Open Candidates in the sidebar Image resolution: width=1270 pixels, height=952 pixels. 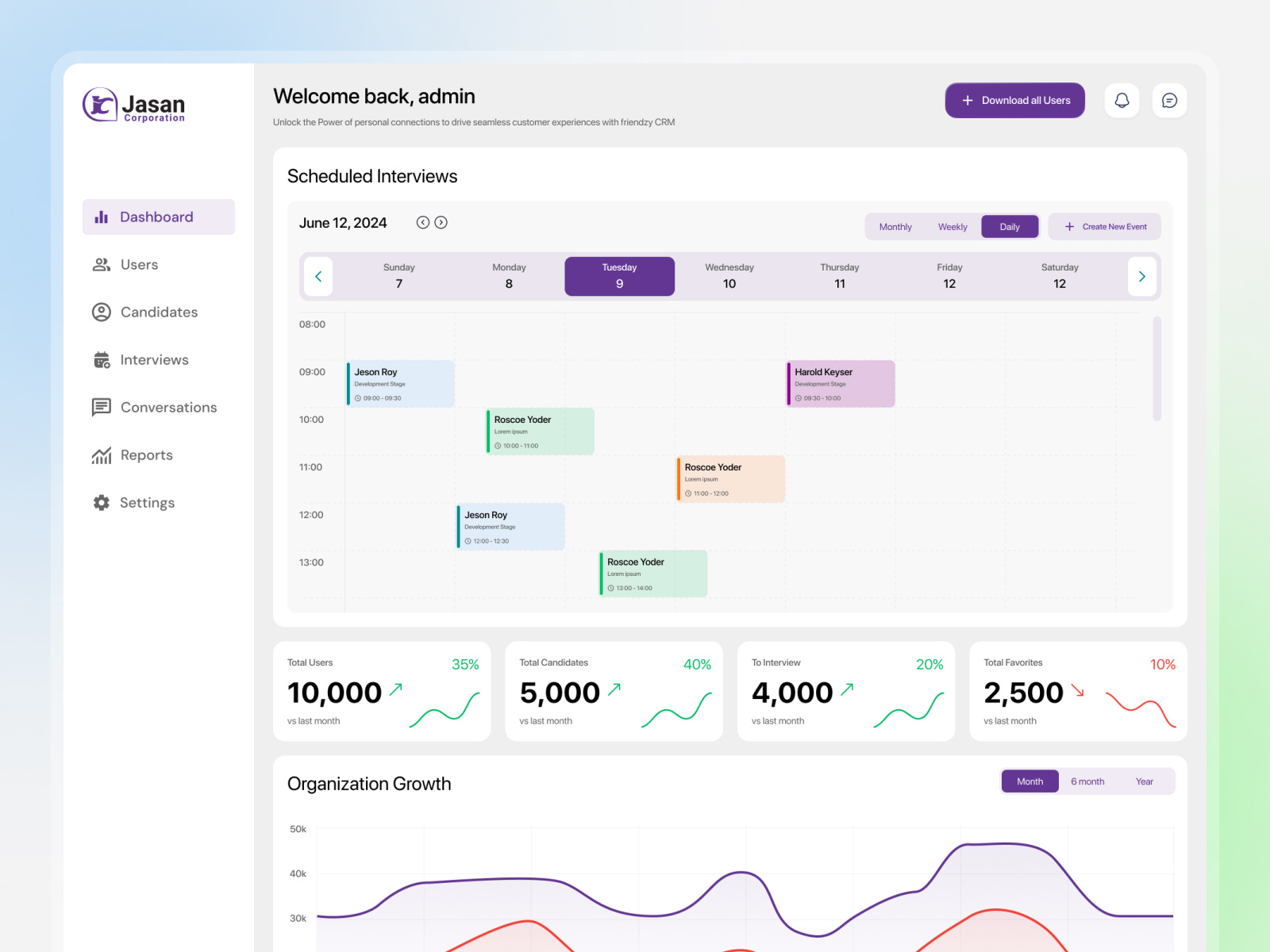[159, 313]
